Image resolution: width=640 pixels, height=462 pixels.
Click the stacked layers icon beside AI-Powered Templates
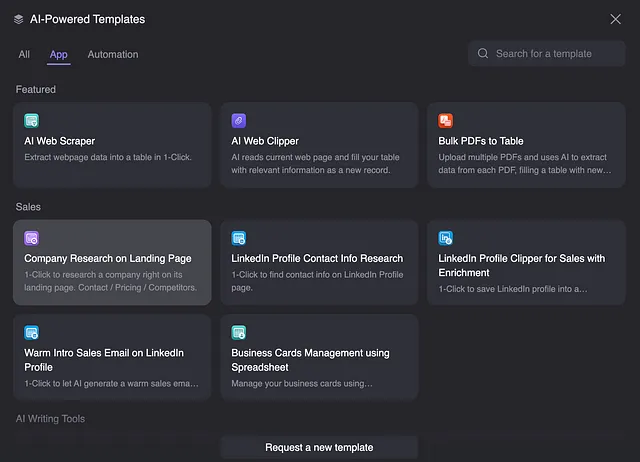click(x=18, y=19)
